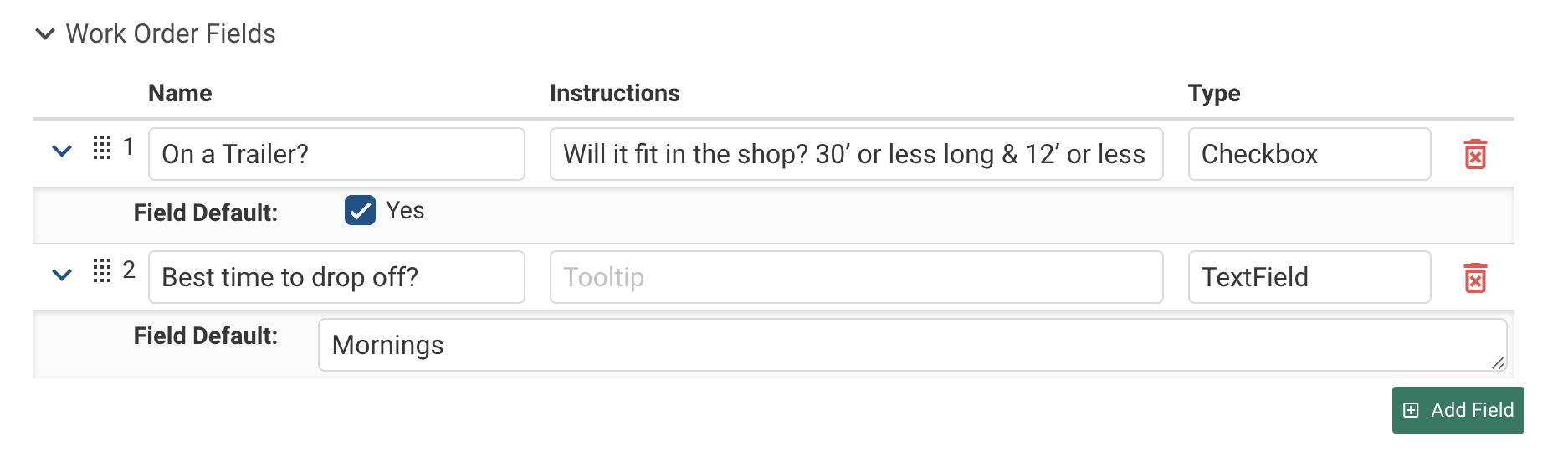This screenshot has height=457, width=1568.
Task: Click the drag handle for field 2
Action: click(102, 270)
